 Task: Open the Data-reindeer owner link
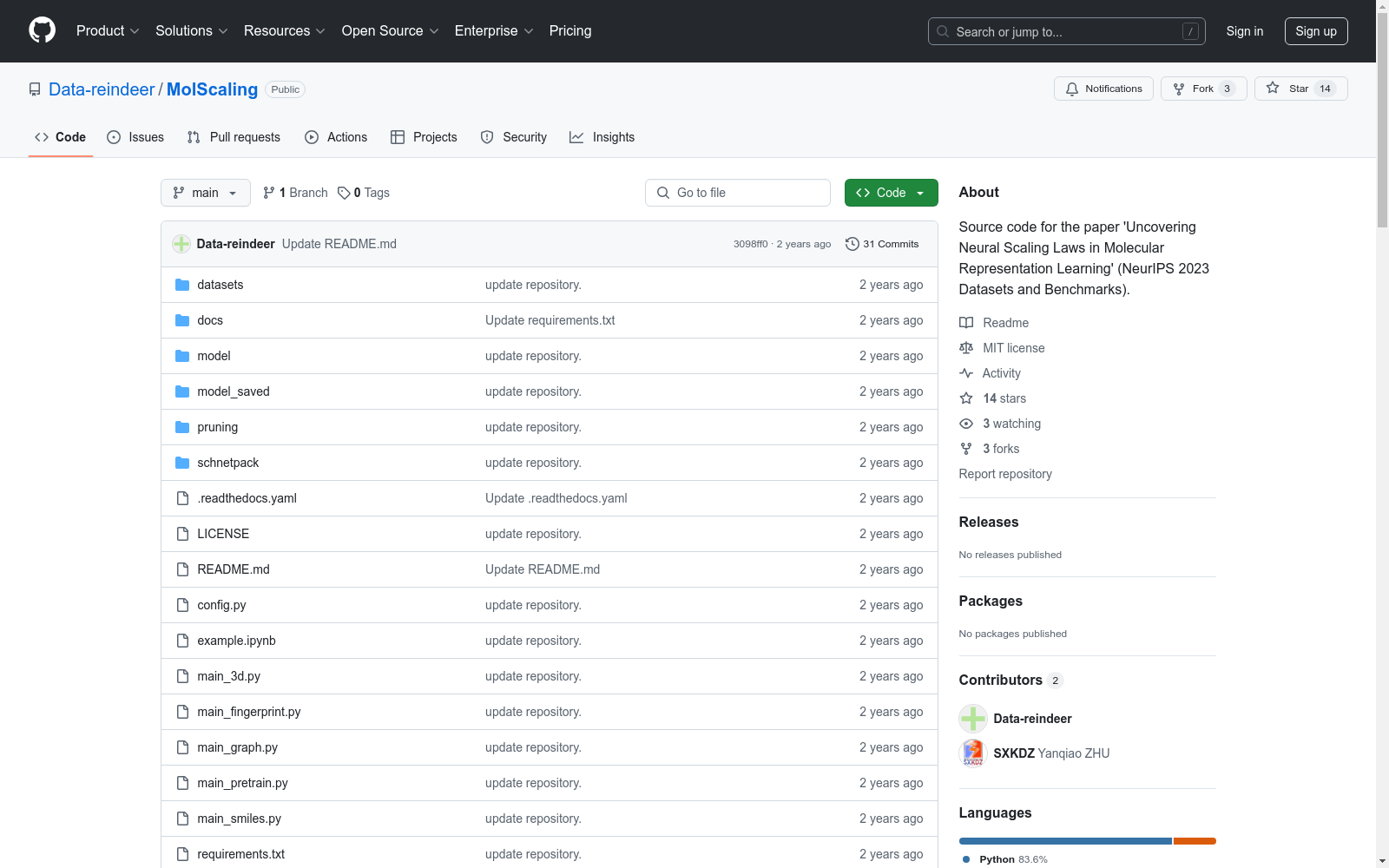102,89
